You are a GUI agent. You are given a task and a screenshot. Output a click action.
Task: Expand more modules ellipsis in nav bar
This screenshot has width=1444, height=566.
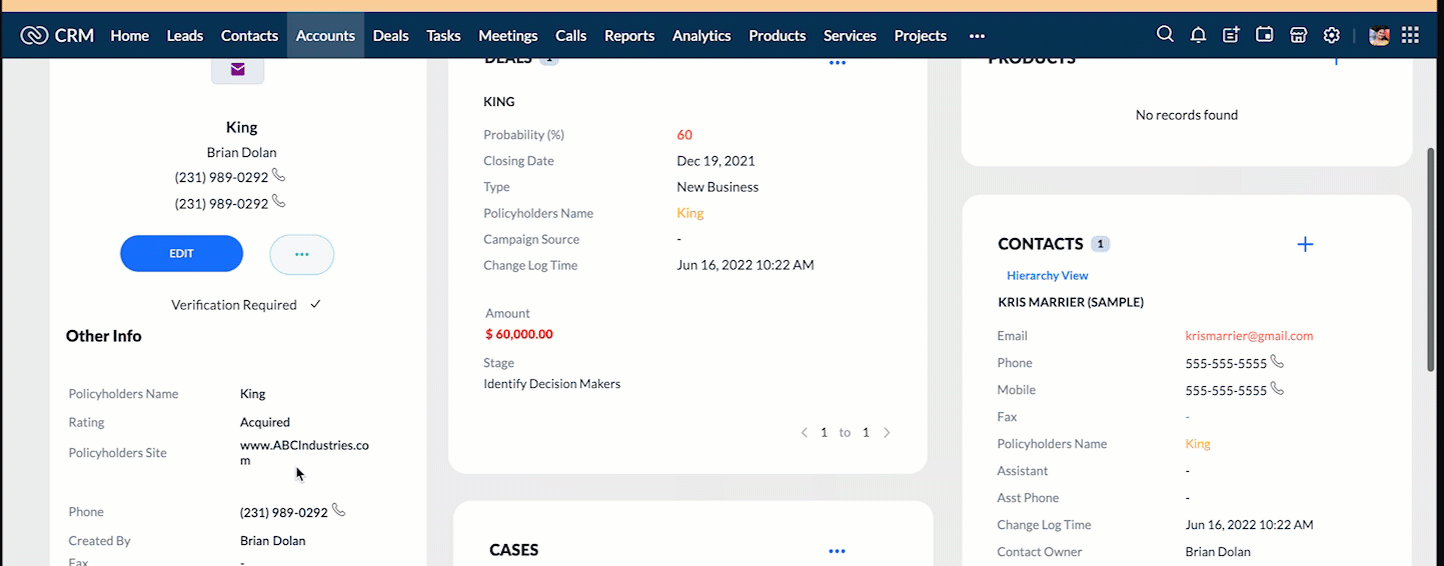[x=977, y=35]
